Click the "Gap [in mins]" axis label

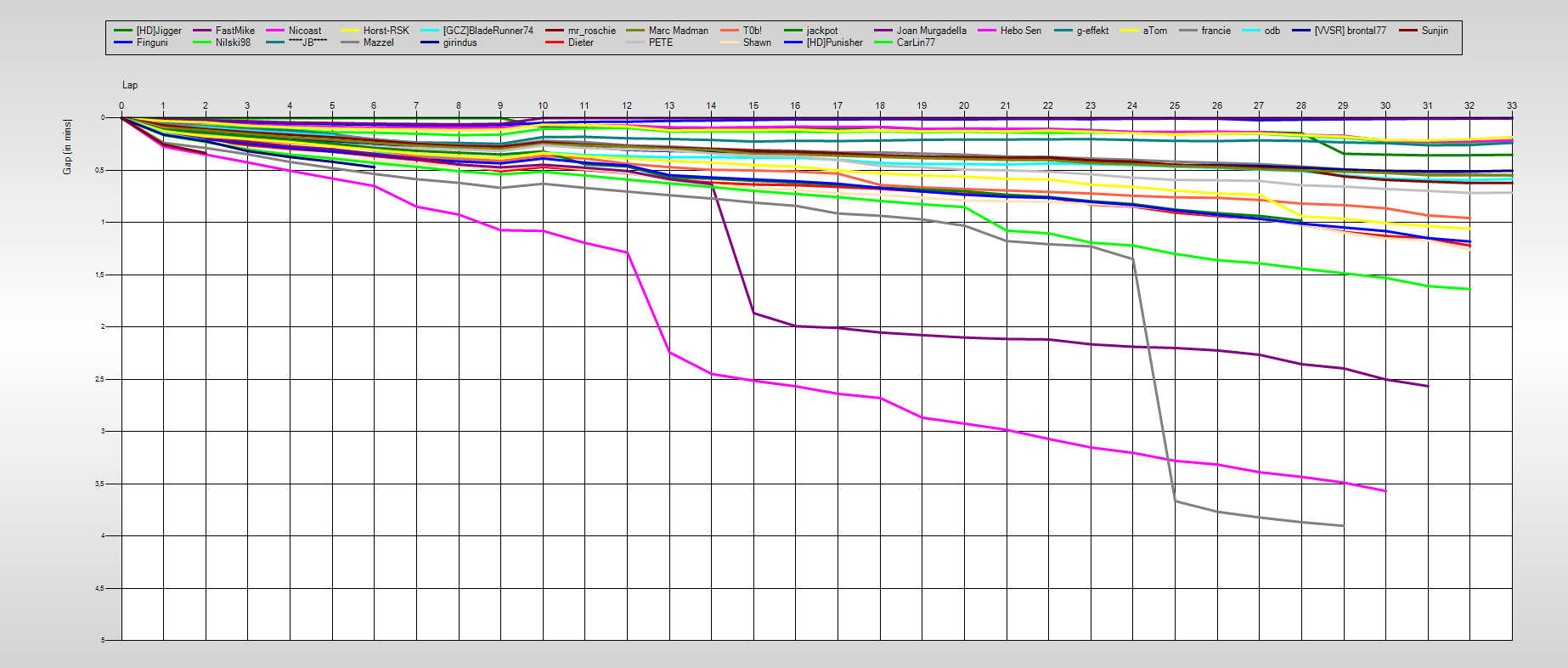click(67, 147)
